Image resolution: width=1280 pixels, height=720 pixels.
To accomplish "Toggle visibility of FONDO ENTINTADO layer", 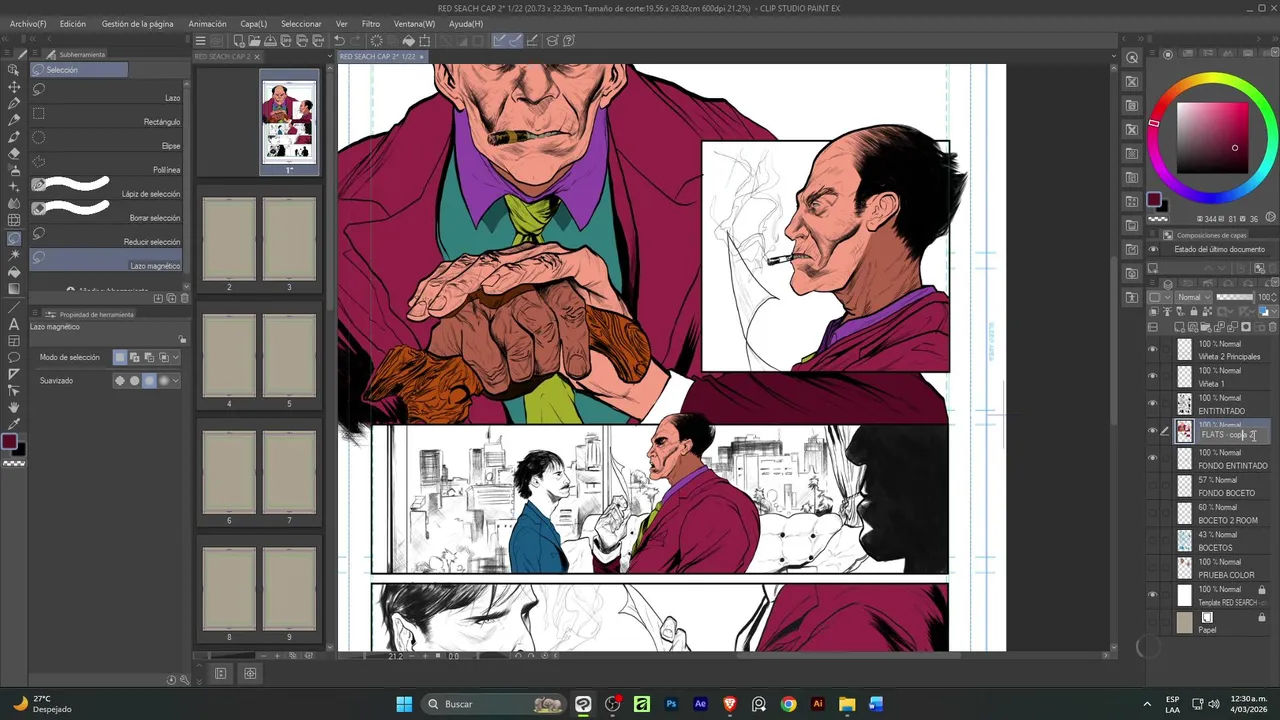I will click(x=1152, y=458).
